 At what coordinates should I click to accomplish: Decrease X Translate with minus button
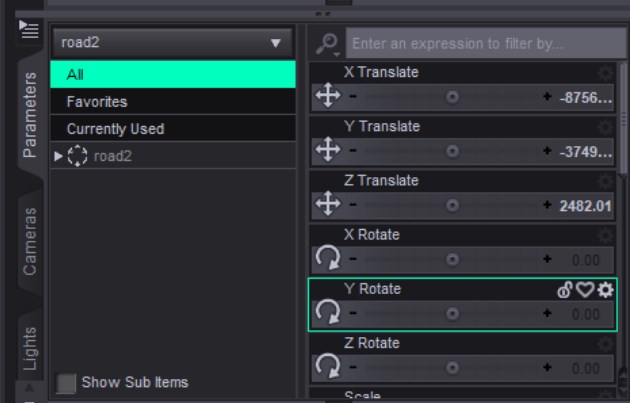coord(353,96)
